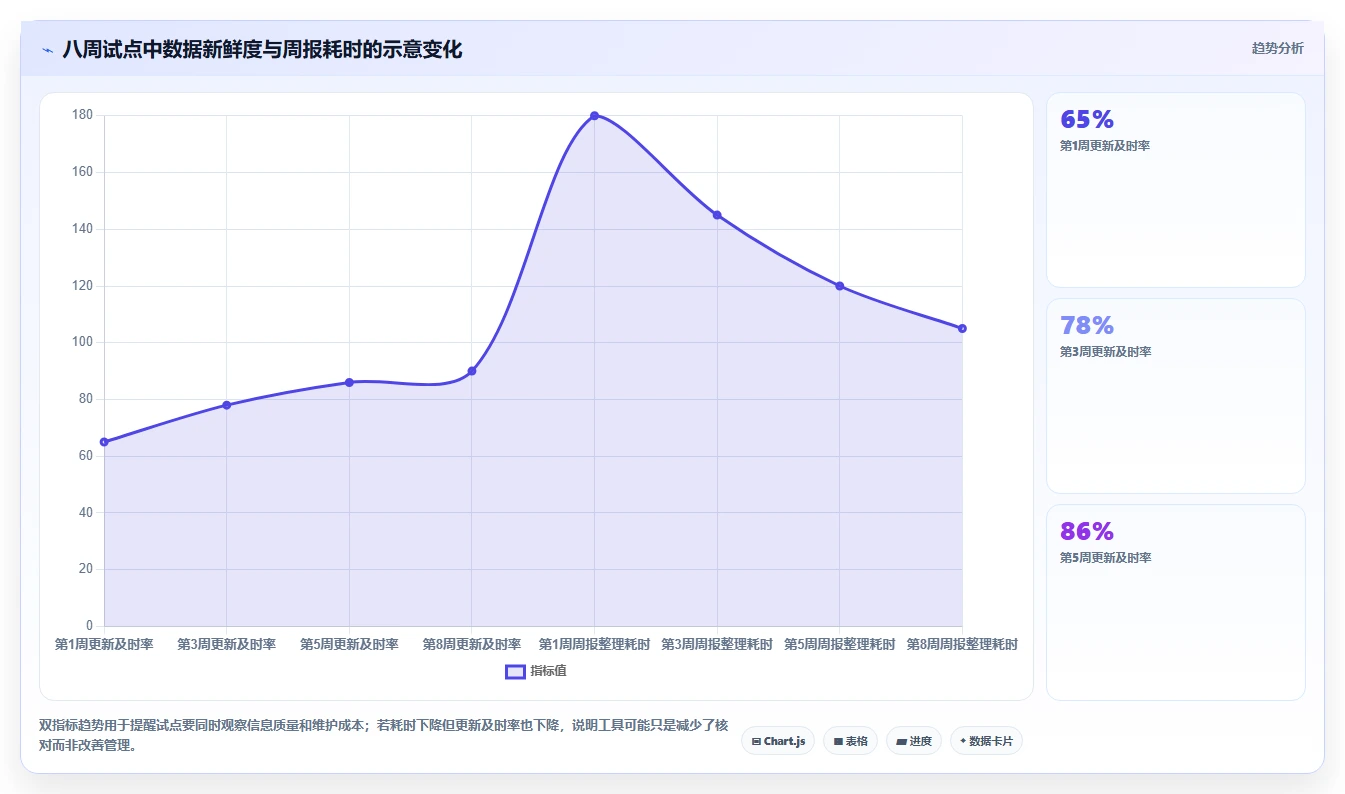
Task: Click the data point at 第3周周报整理耗时
Action: click(x=717, y=215)
